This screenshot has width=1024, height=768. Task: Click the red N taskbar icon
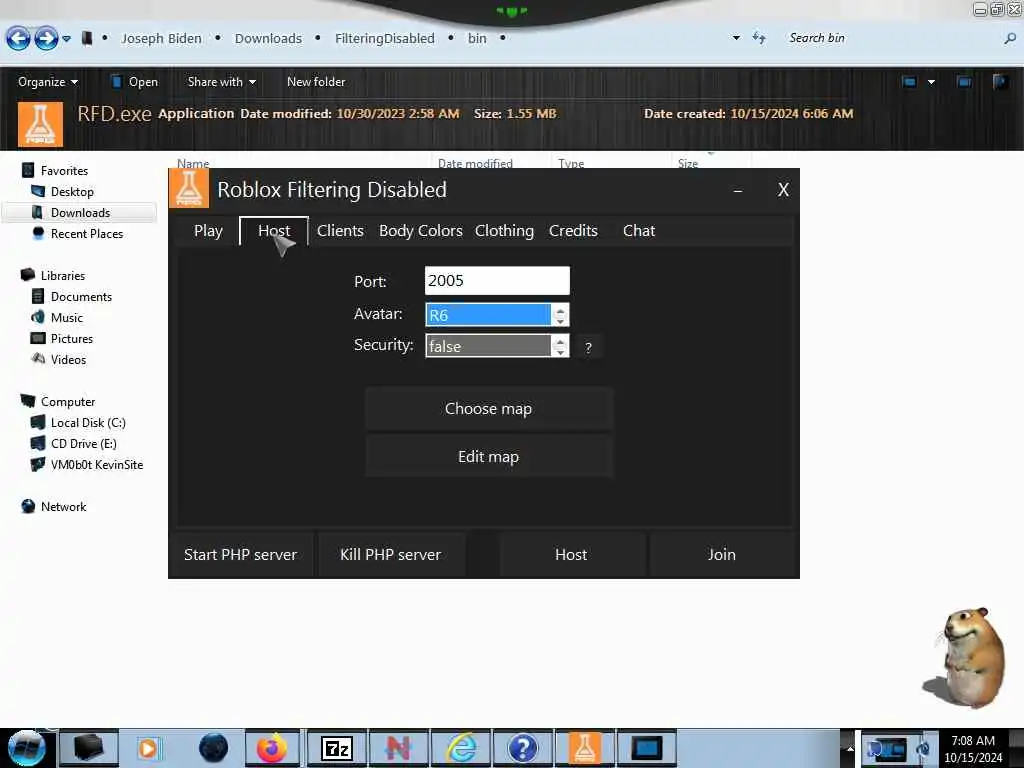point(398,748)
